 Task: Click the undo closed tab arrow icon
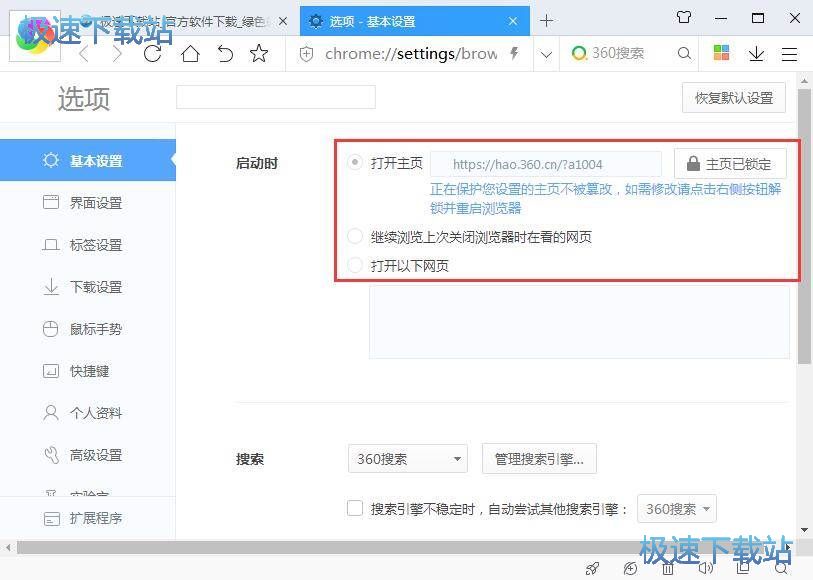click(x=225, y=54)
